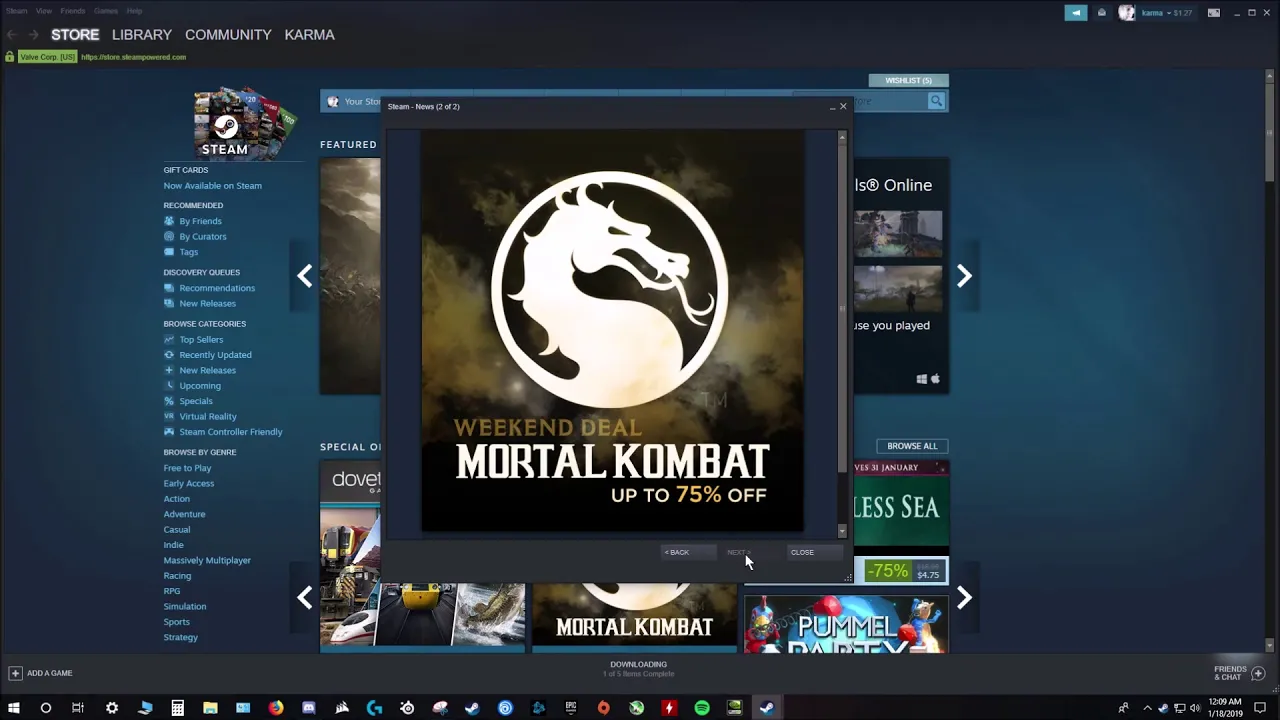The height and width of the screenshot is (720, 1280).
Task: Browse Recently Updated category
Action: click(215, 355)
